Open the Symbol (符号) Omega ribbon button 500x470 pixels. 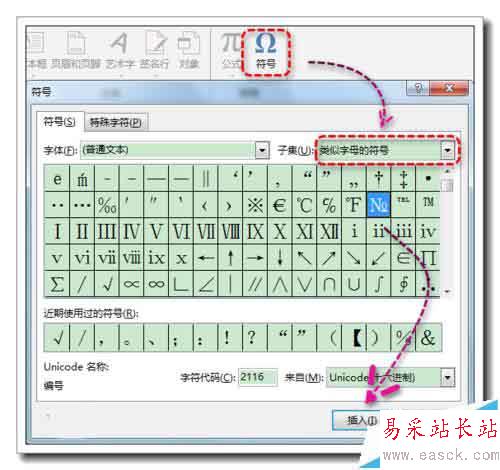click(x=266, y=52)
